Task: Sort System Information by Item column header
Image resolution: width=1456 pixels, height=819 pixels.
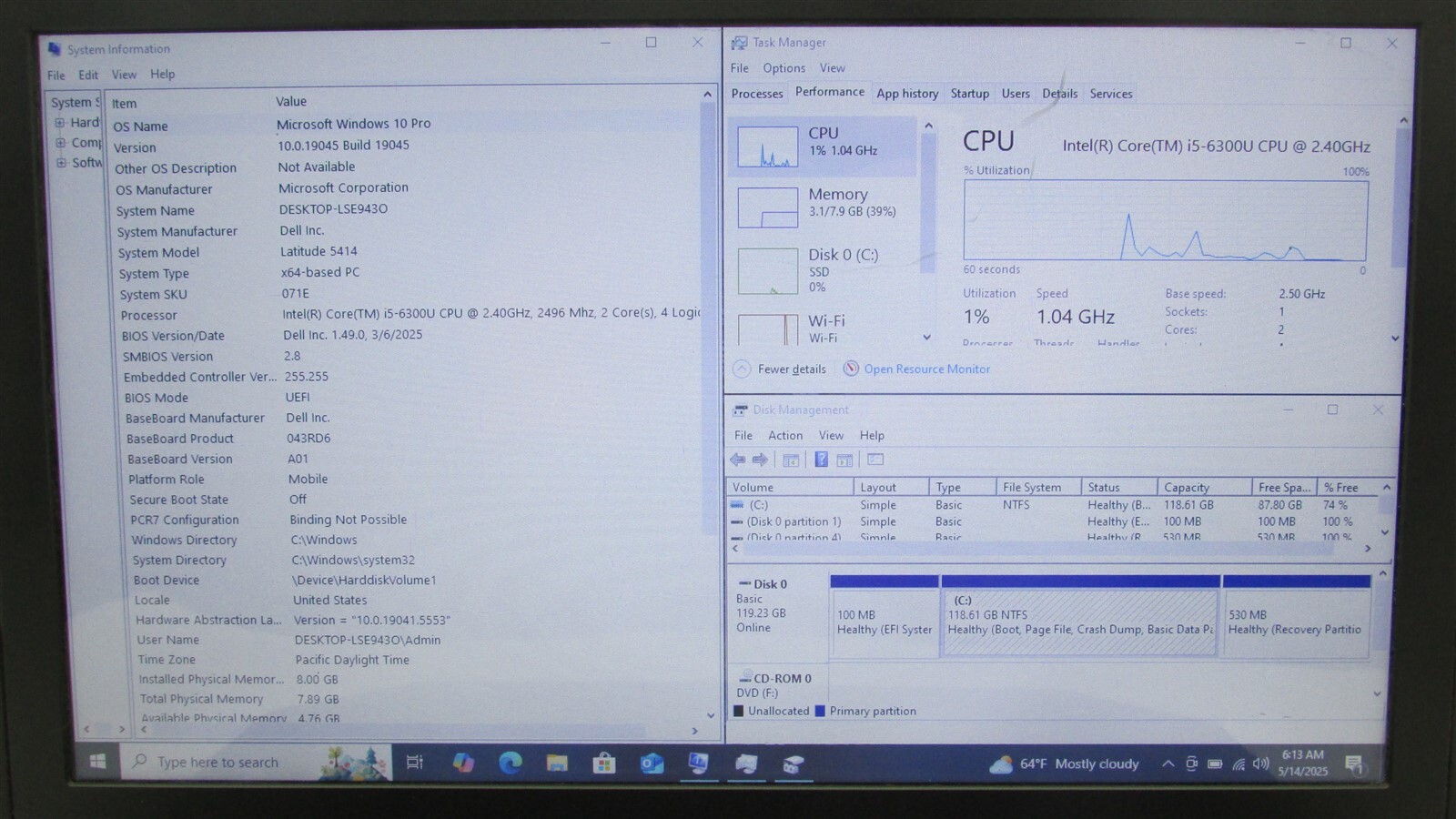Action: 188,104
